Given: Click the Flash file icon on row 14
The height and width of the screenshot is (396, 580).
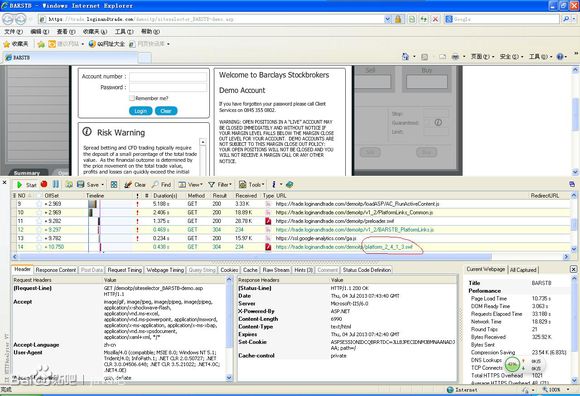Looking at the screenshot, I should pos(268,247).
